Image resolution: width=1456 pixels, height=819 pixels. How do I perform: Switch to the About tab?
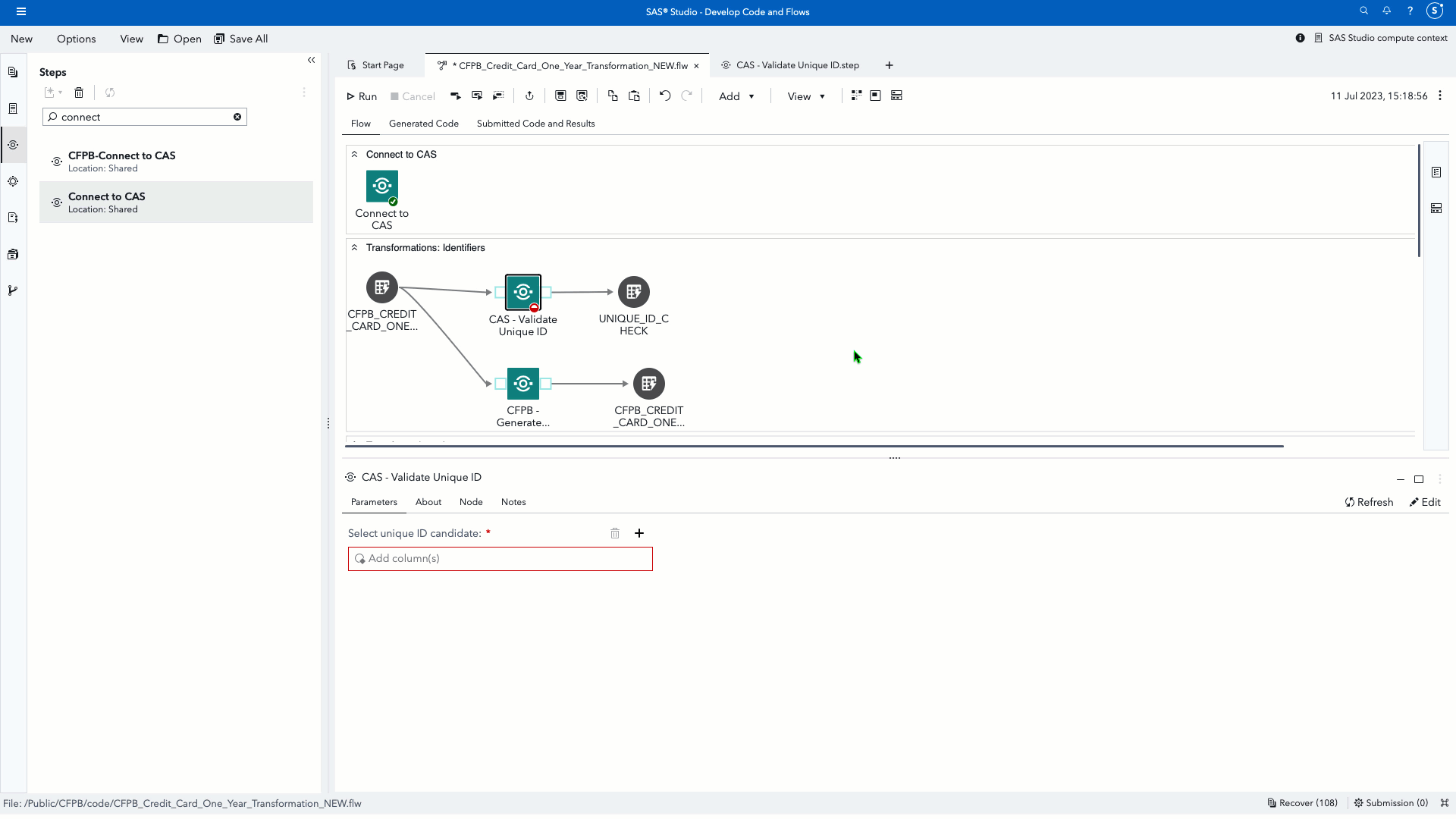[x=428, y=502]
